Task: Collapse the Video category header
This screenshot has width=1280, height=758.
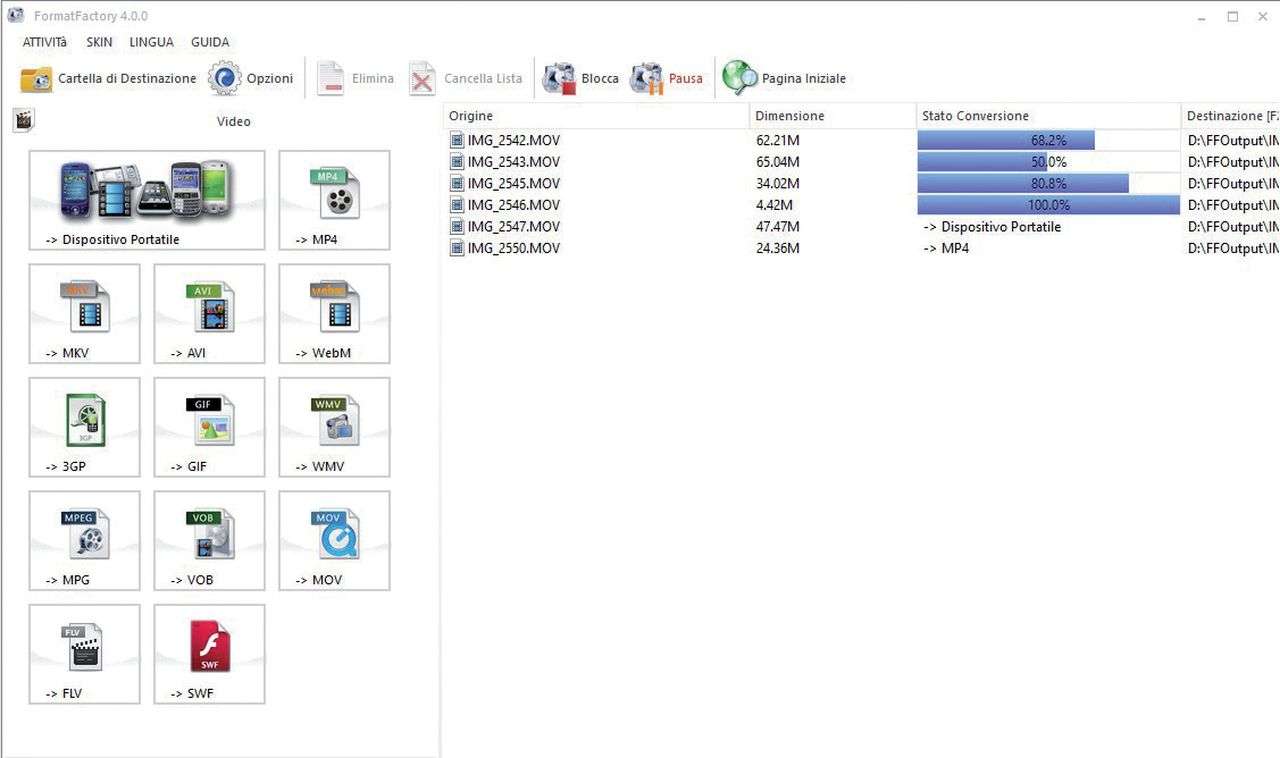Action: tap(233, 121)
